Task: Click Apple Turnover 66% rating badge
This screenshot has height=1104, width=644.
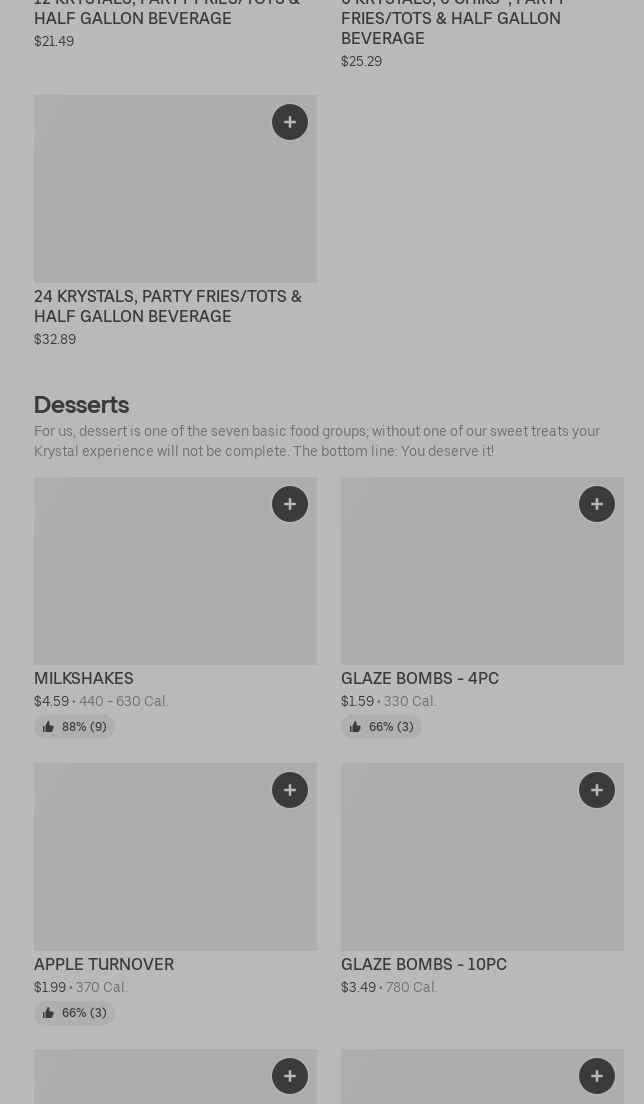Action: pos(75,1013)
